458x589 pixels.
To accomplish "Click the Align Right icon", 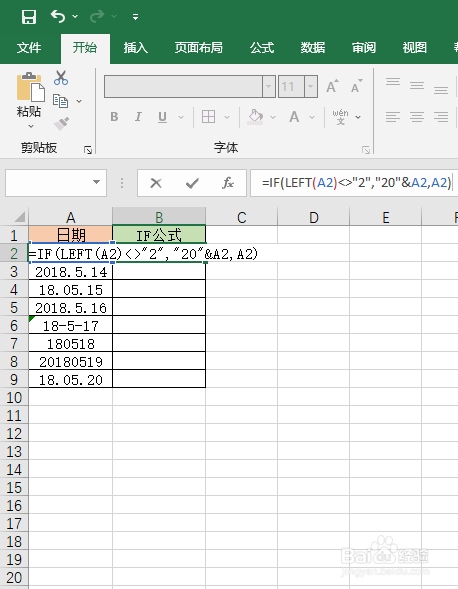I will point(441,117).
